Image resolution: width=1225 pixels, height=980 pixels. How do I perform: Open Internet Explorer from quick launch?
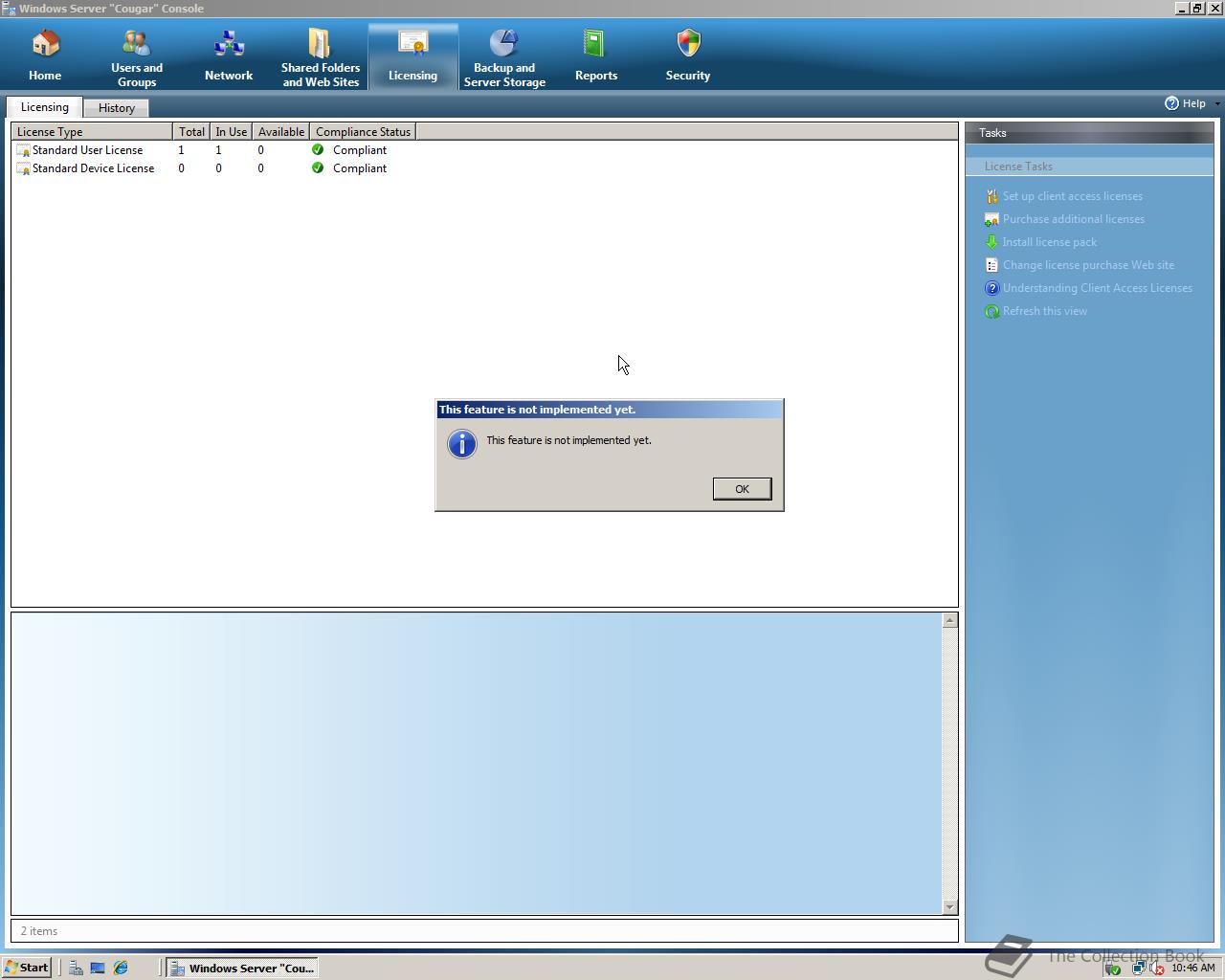coord(121,968)
